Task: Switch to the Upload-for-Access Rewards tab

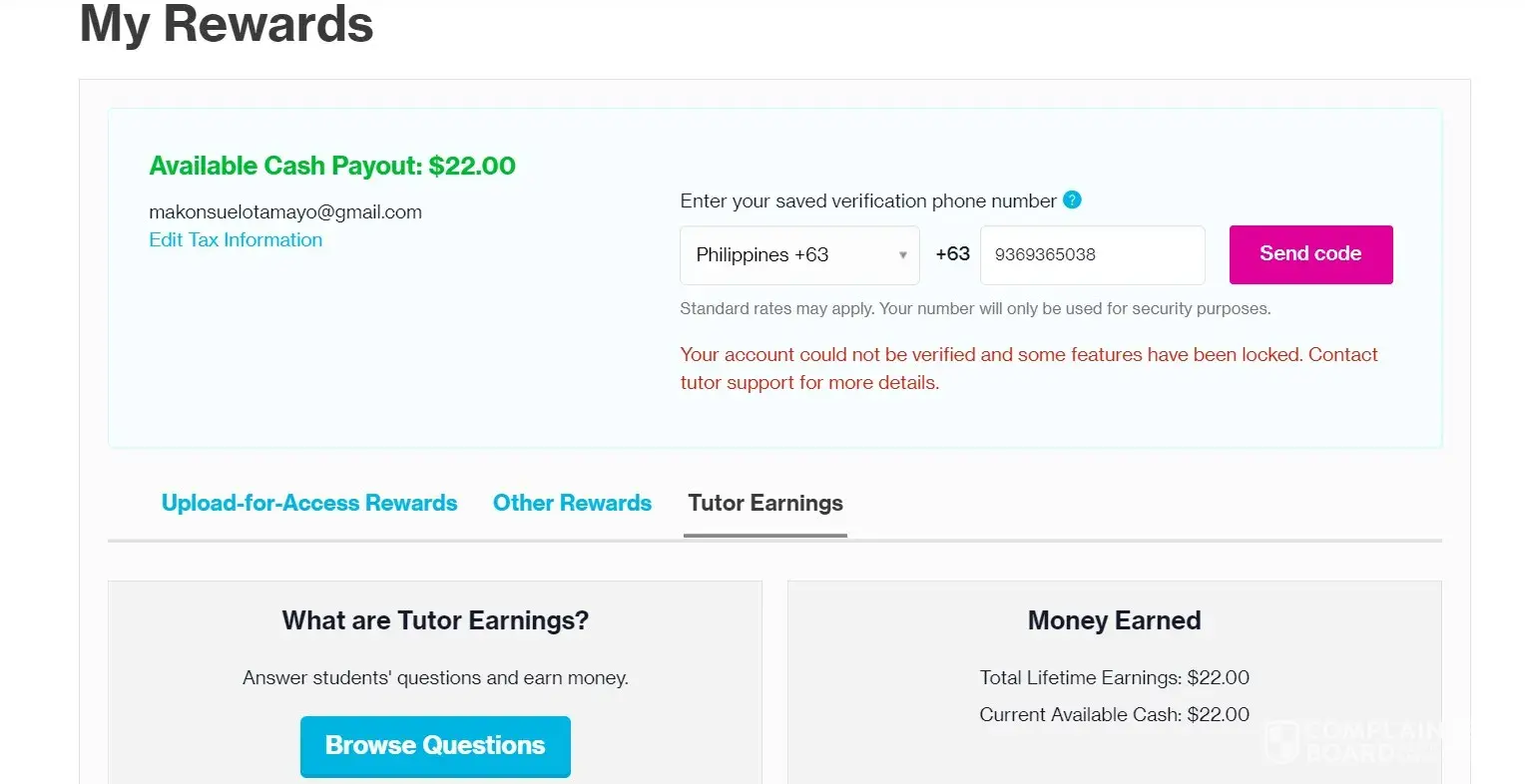Action: point(309,504)
